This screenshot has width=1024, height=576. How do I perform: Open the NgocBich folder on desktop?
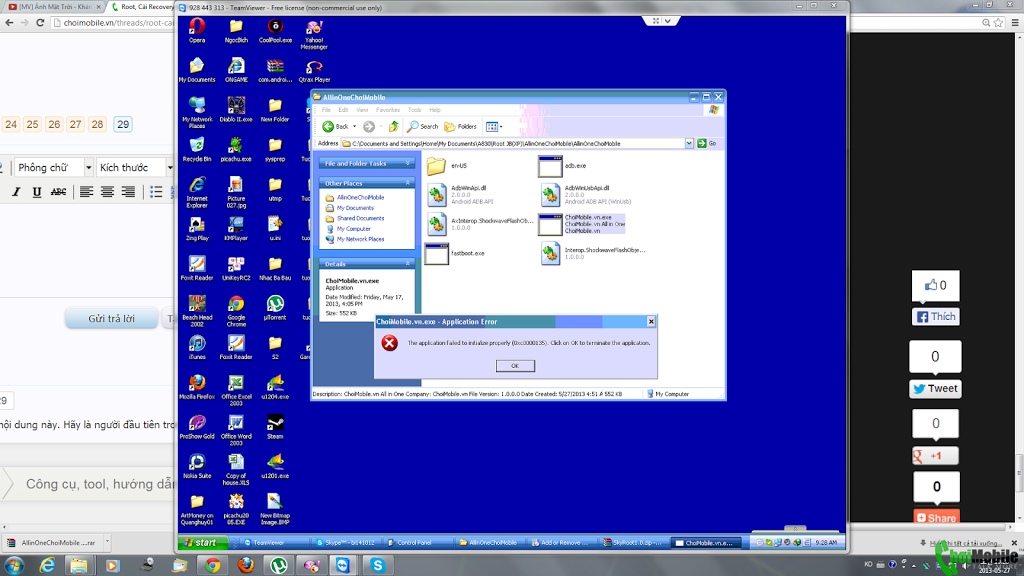236,31
